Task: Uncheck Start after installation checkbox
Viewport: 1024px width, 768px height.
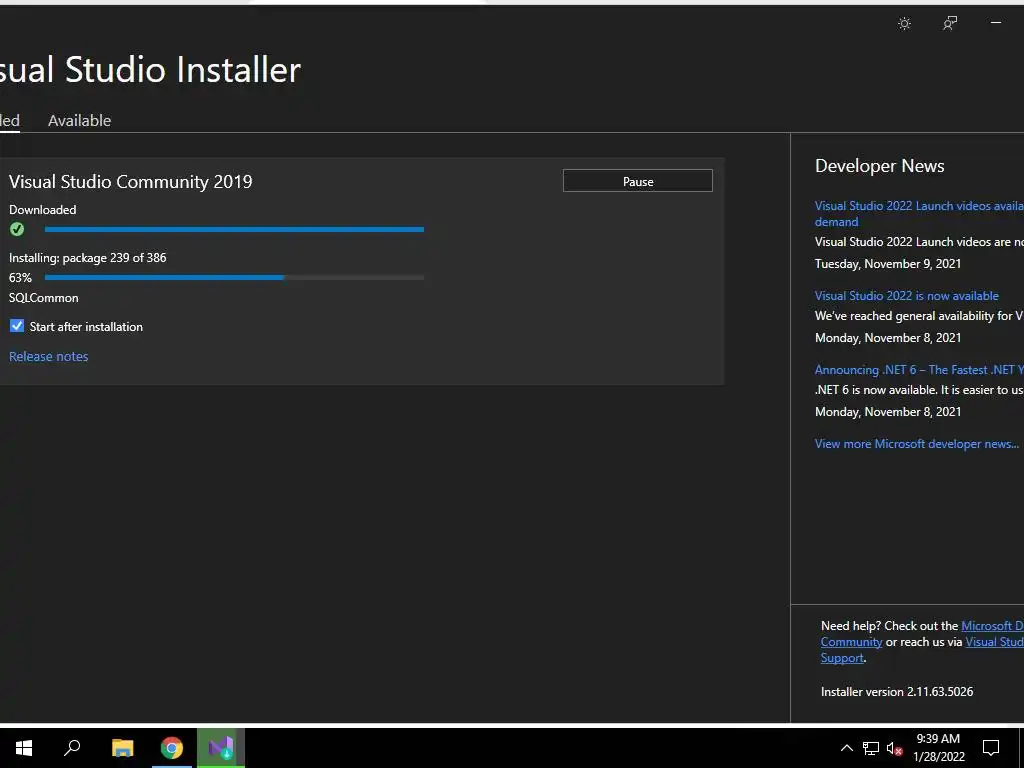Action: (x=17, y=326)
